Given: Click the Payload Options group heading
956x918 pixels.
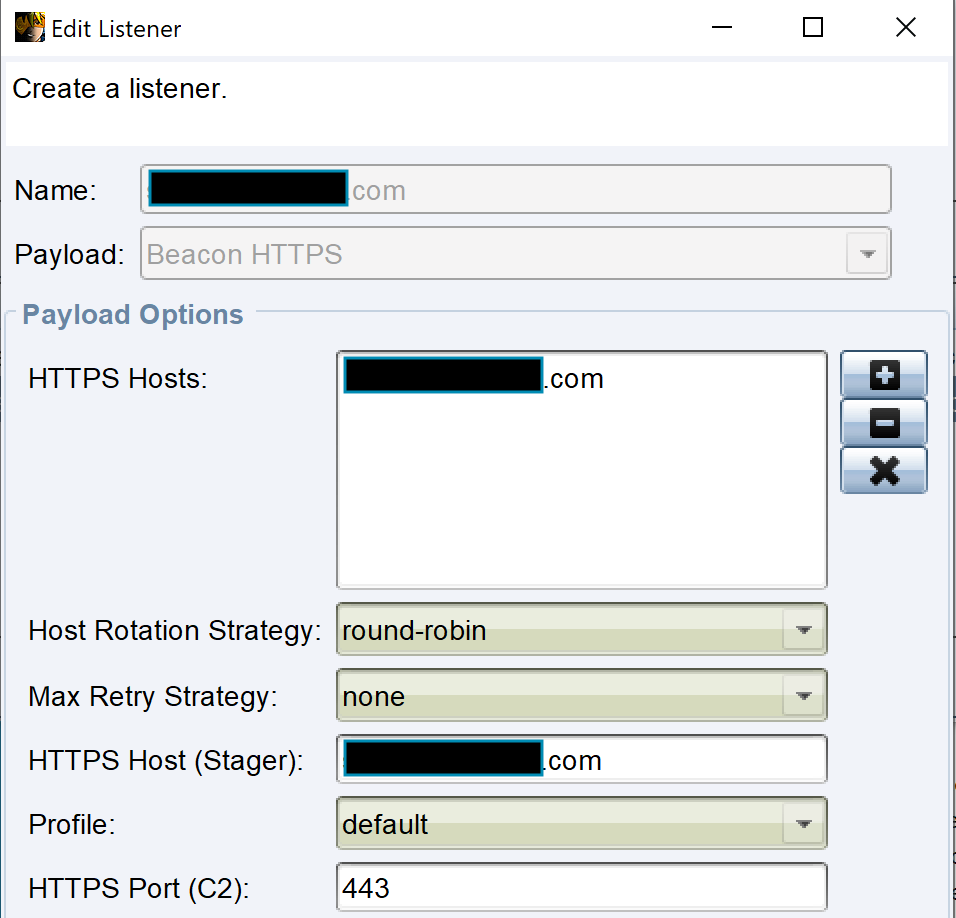Looking at the screenshot, I should pyautogui.click(x=133, y=315).
